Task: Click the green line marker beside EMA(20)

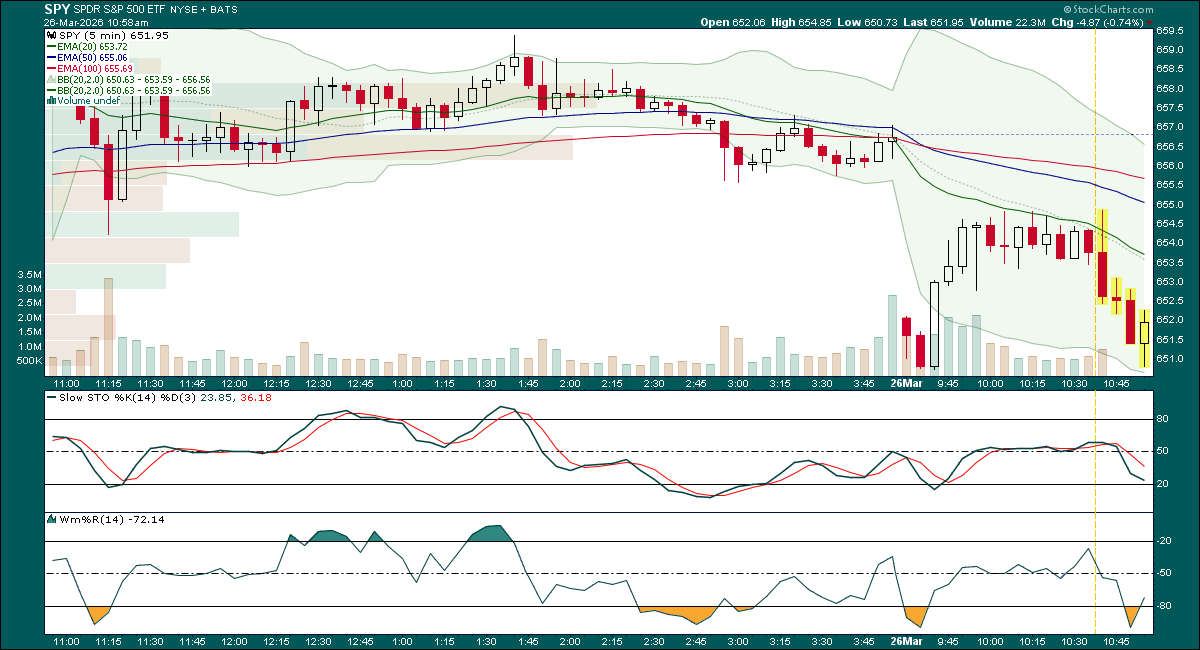Action: coord(50,47)
